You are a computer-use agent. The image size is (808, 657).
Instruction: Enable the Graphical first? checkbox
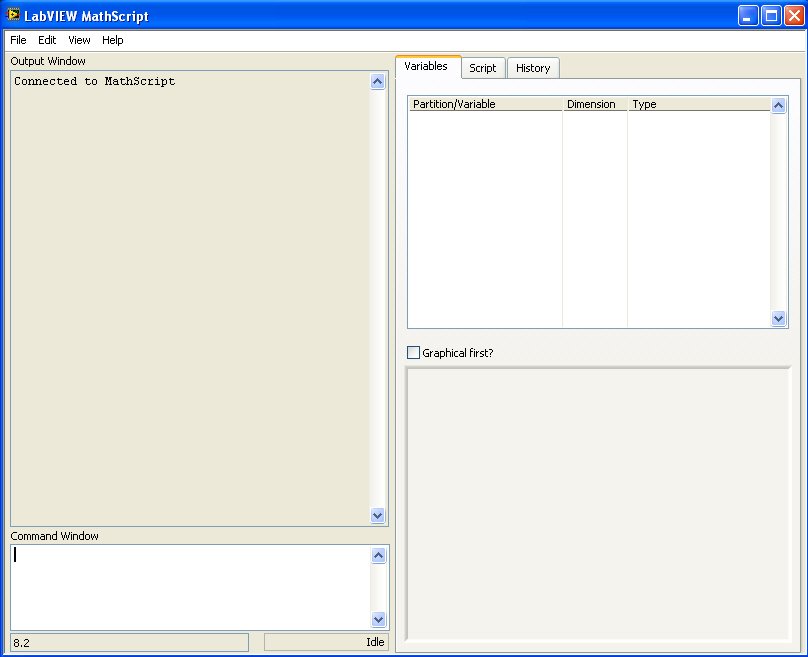[x=413, y=352]
